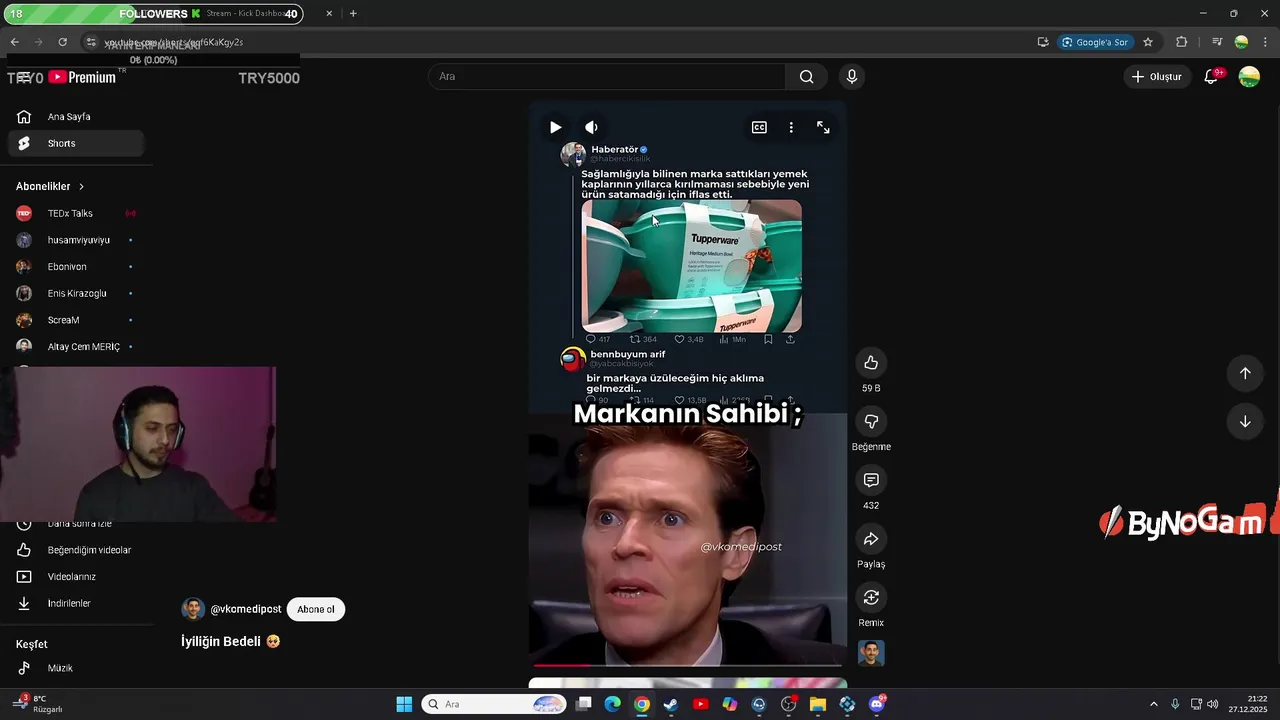This screenshot has height=720, width=1280.
Task: Open a new browser tab
Action: 353,14
